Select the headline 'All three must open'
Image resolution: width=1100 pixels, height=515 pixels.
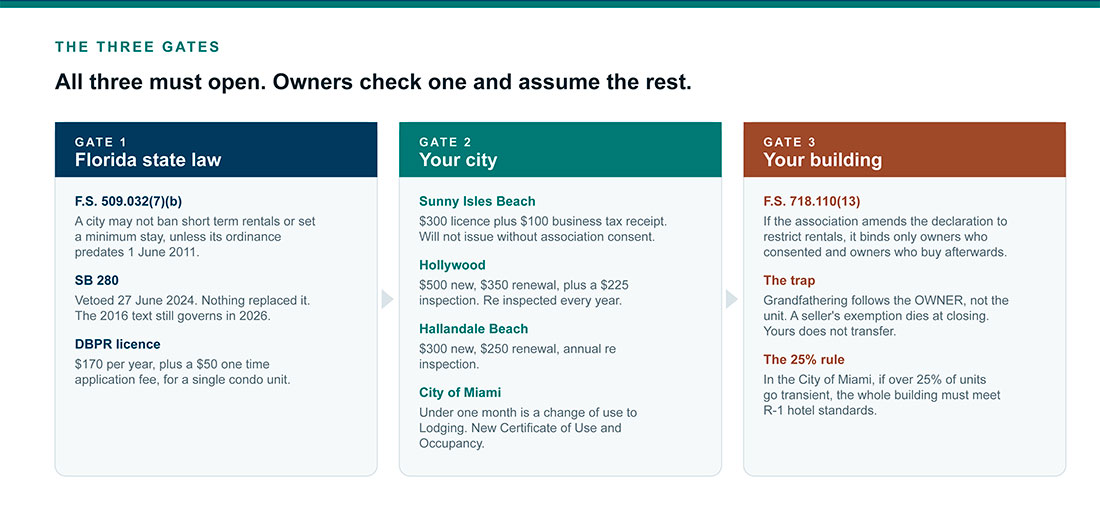pyautogui.click(x=373, y=82)
